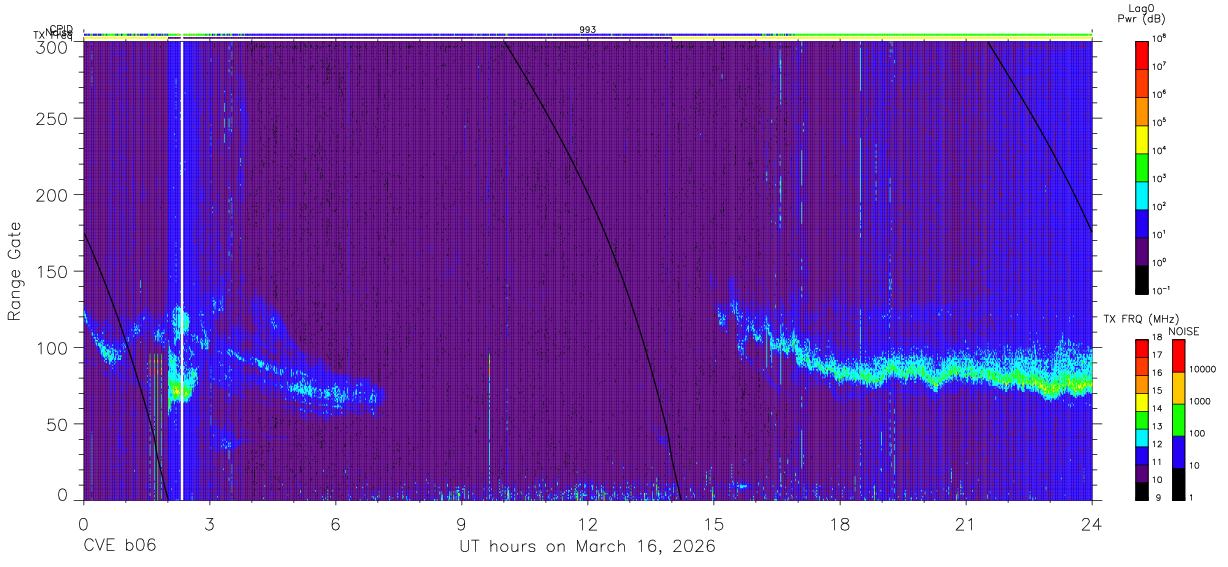Click the '13' label on TX FRQ colorbar
Image resolution: width=1228 pixels, height=567 pixels.
1158,427
